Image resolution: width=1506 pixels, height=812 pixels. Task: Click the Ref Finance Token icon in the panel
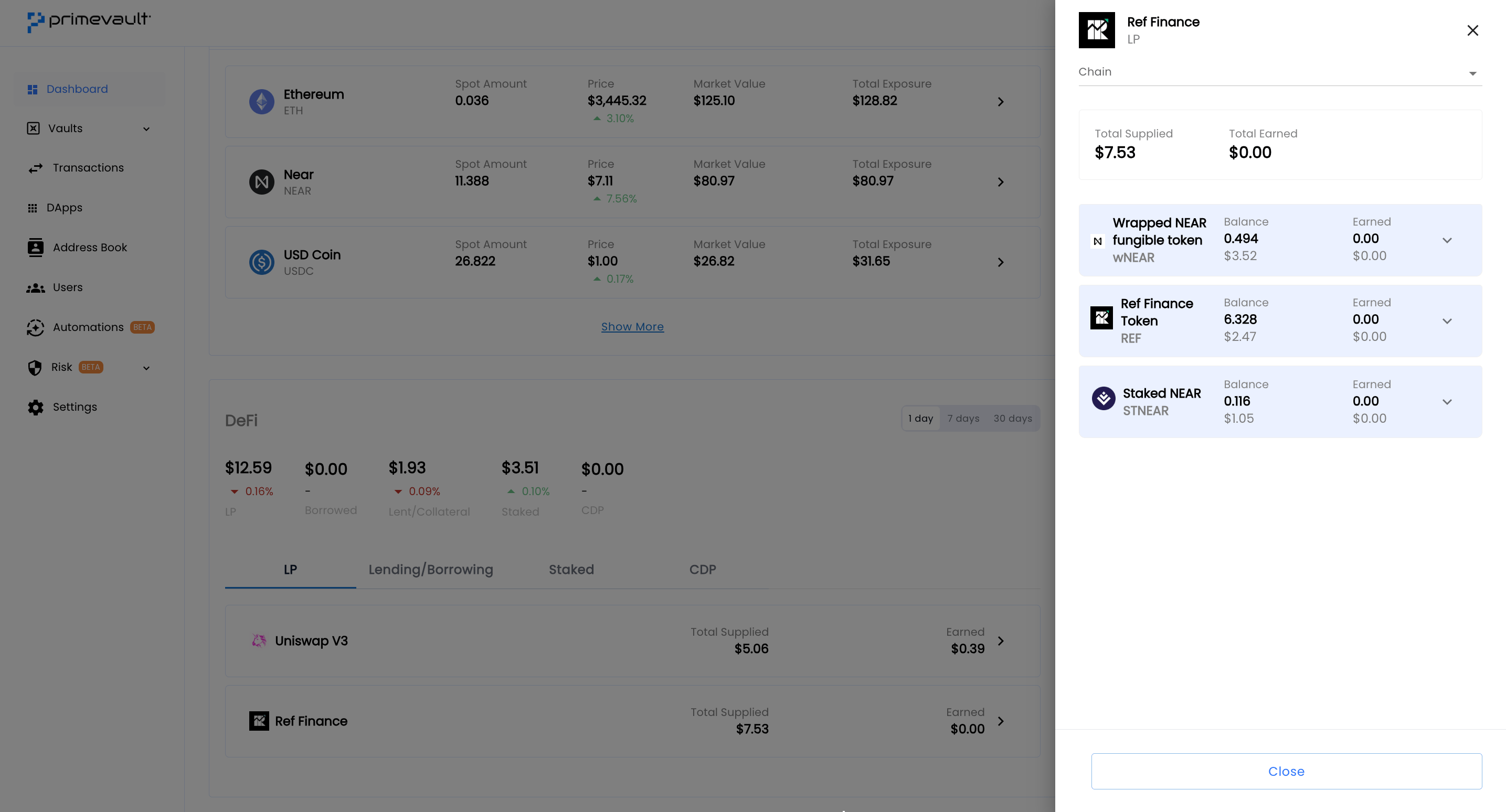(1101, 318)
